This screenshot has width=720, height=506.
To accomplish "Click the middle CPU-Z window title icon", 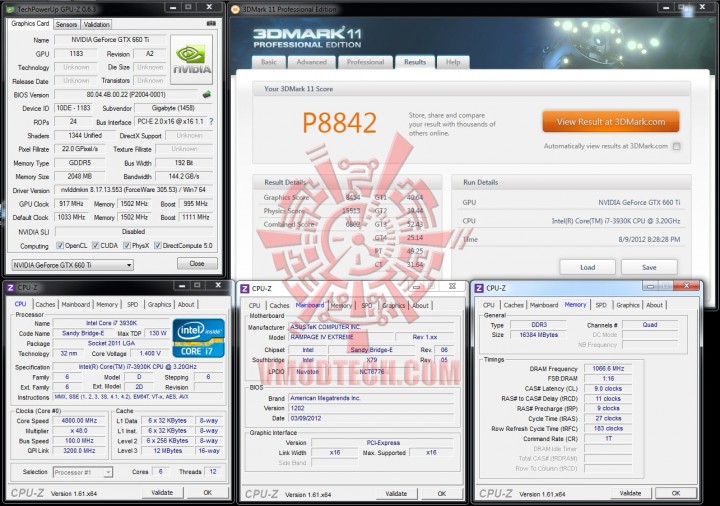I will pyautogui.click(x=245, y=289).
